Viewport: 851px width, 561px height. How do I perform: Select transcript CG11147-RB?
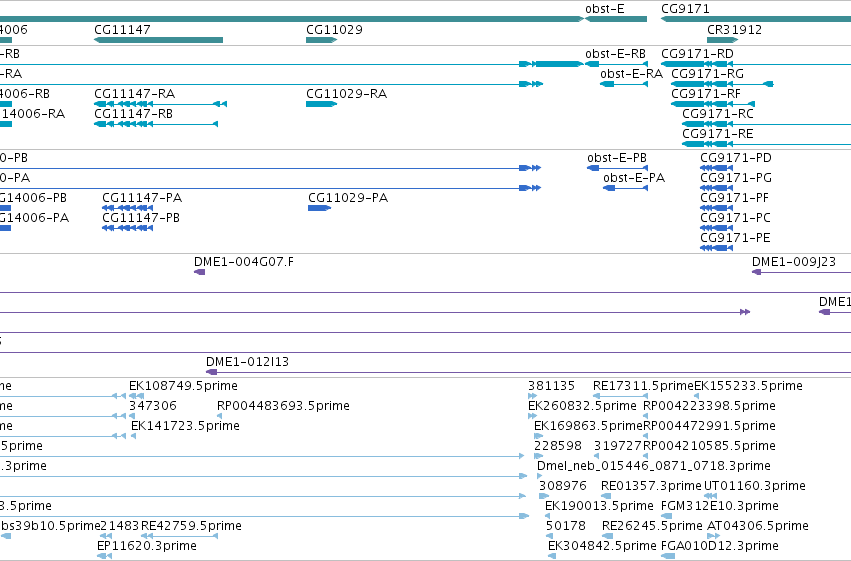coord(134,114)
